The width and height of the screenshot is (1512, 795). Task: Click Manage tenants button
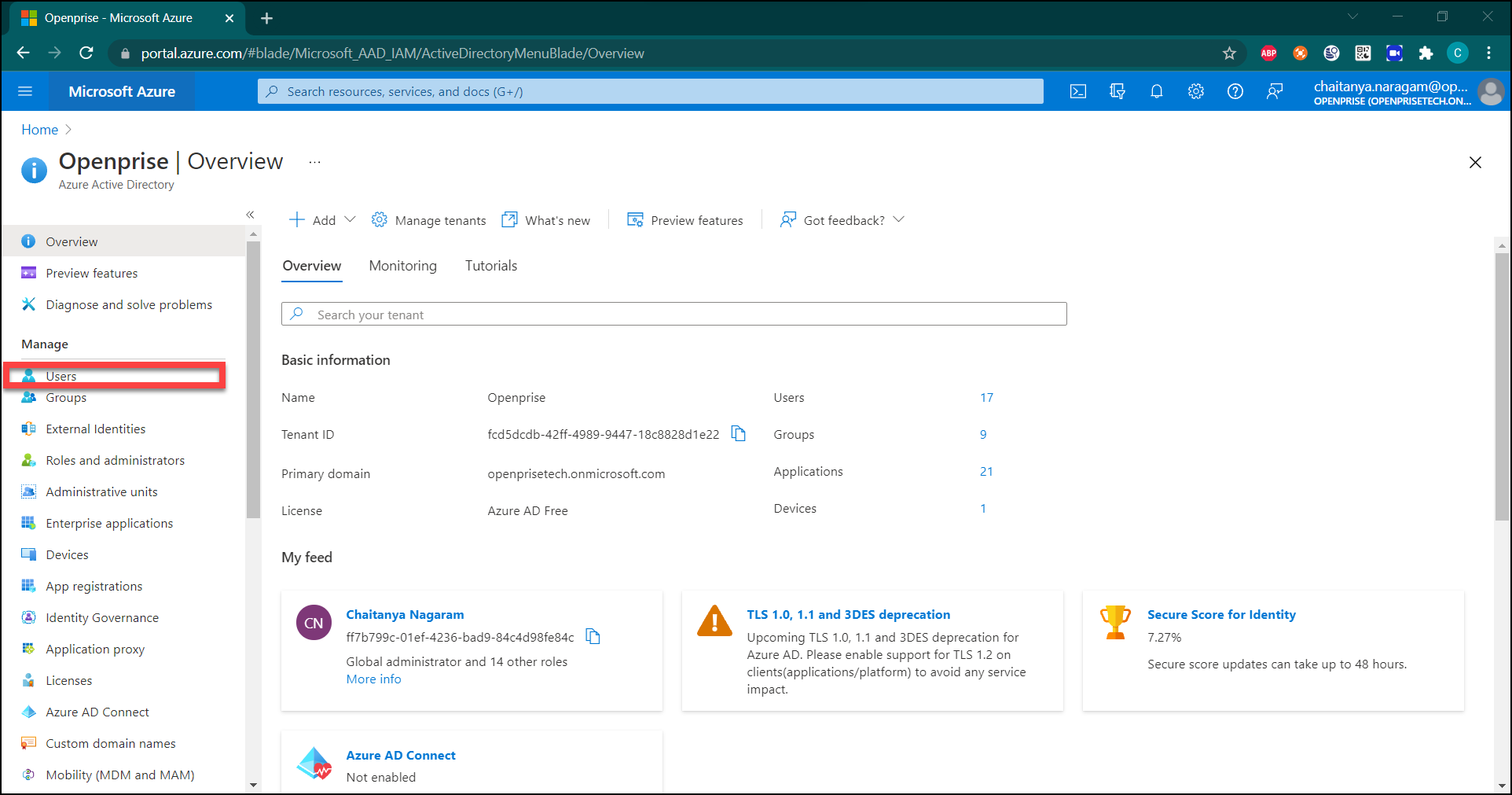(x=428, y=220)
